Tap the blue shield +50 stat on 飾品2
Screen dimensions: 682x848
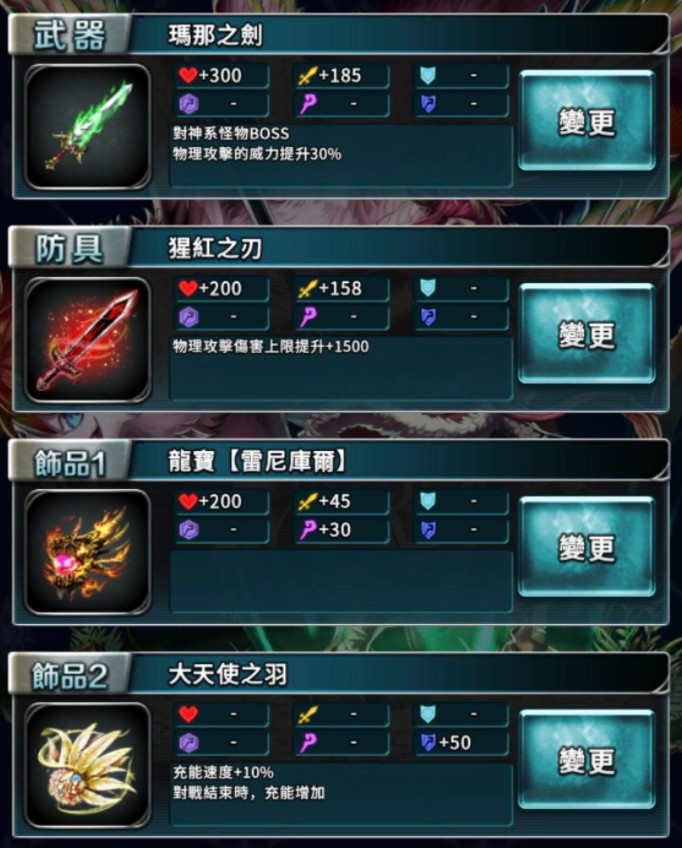(x=461, y=743)
